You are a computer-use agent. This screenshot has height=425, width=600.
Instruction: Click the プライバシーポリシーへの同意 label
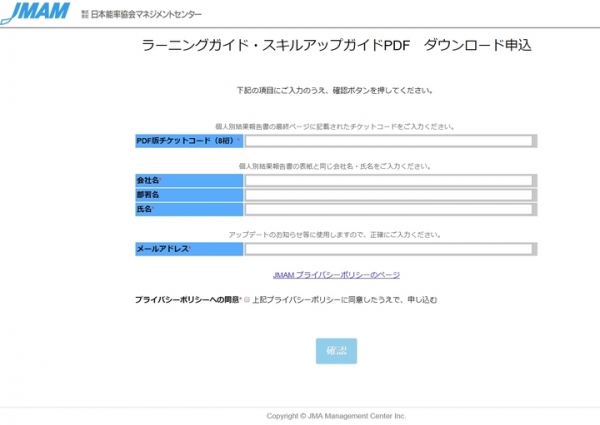click(188, 300)
